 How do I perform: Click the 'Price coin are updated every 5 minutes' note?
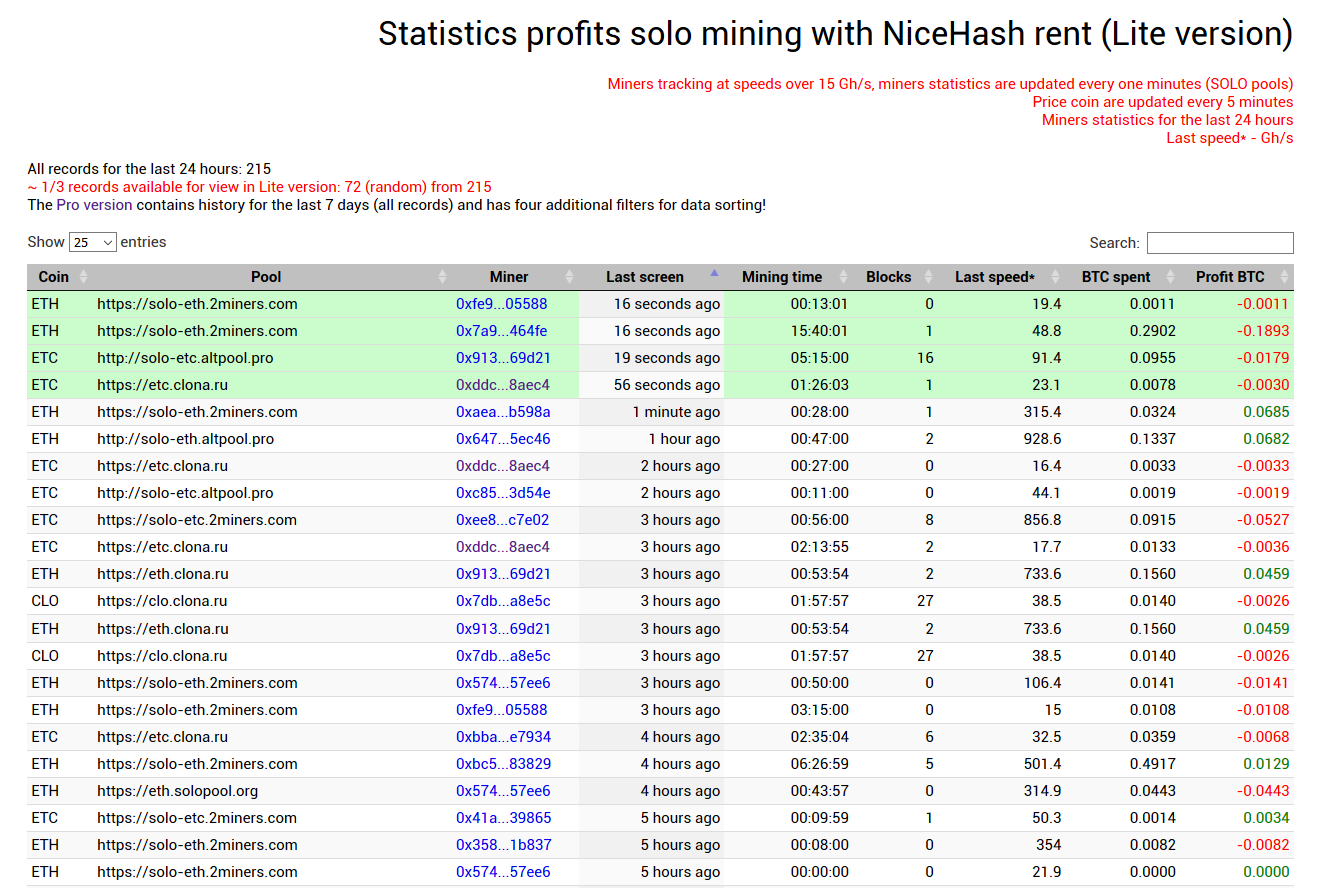[x=1163, y=102]
